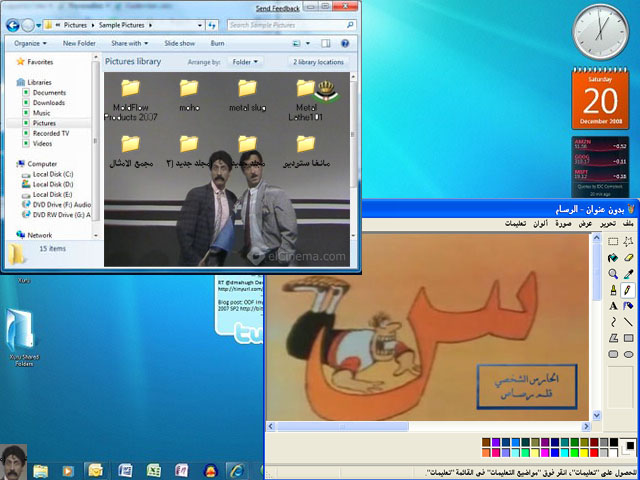Click the refresh button beside the address bar
Image resolution: width=640 pixels, height=480 pixels.
(x=211, y=25)
